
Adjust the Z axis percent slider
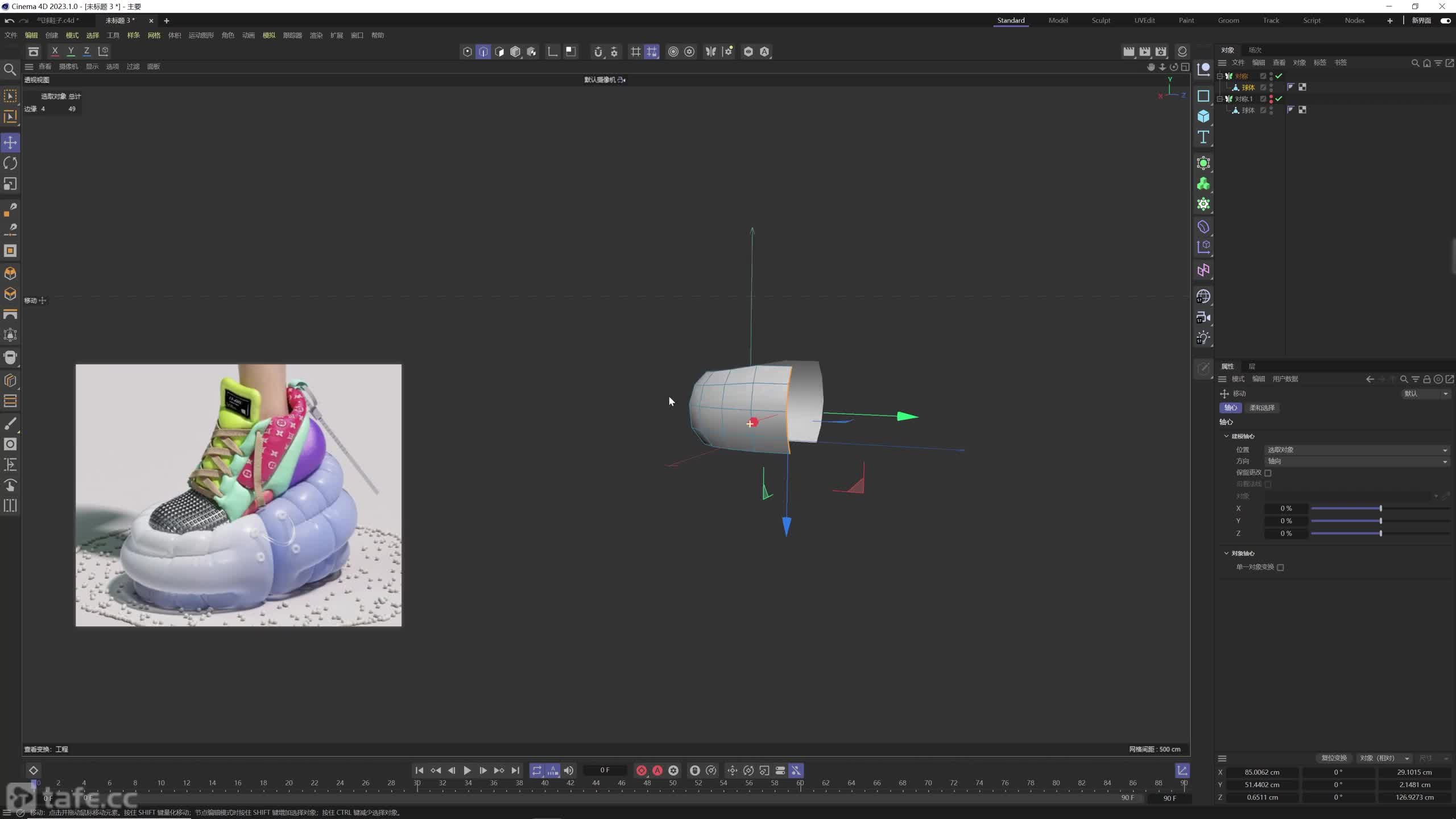pyautogui.click(x=1380, y=533)
